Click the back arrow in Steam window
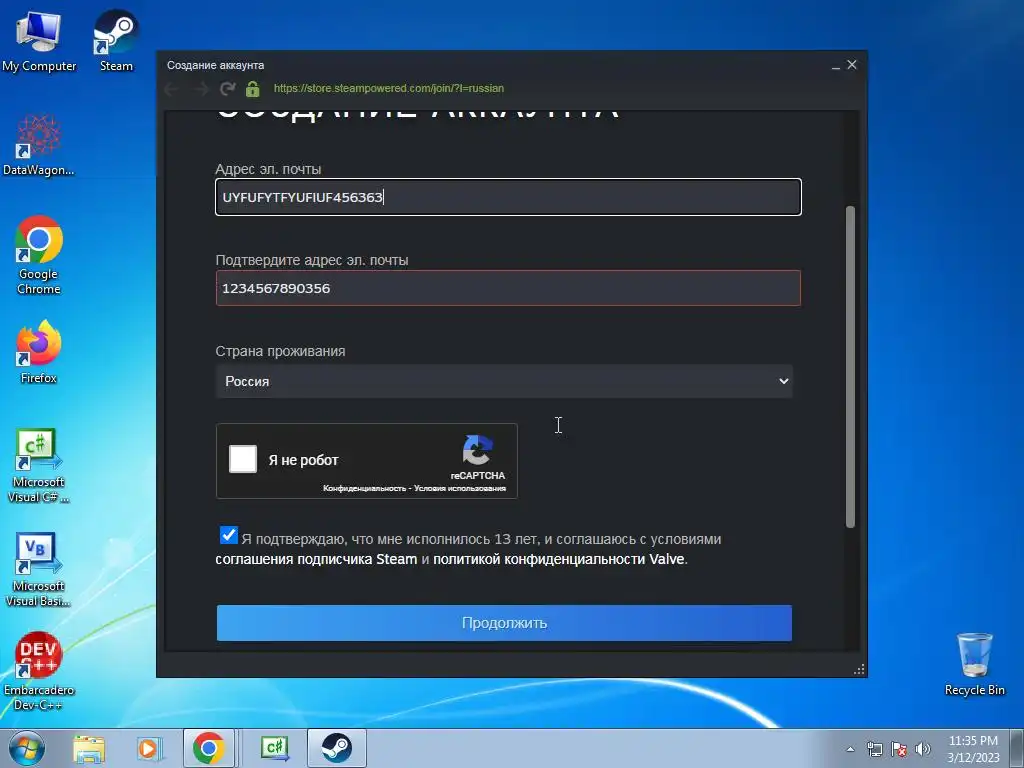The width and height of the screenshot is (1024, 768). coord(172,89)
